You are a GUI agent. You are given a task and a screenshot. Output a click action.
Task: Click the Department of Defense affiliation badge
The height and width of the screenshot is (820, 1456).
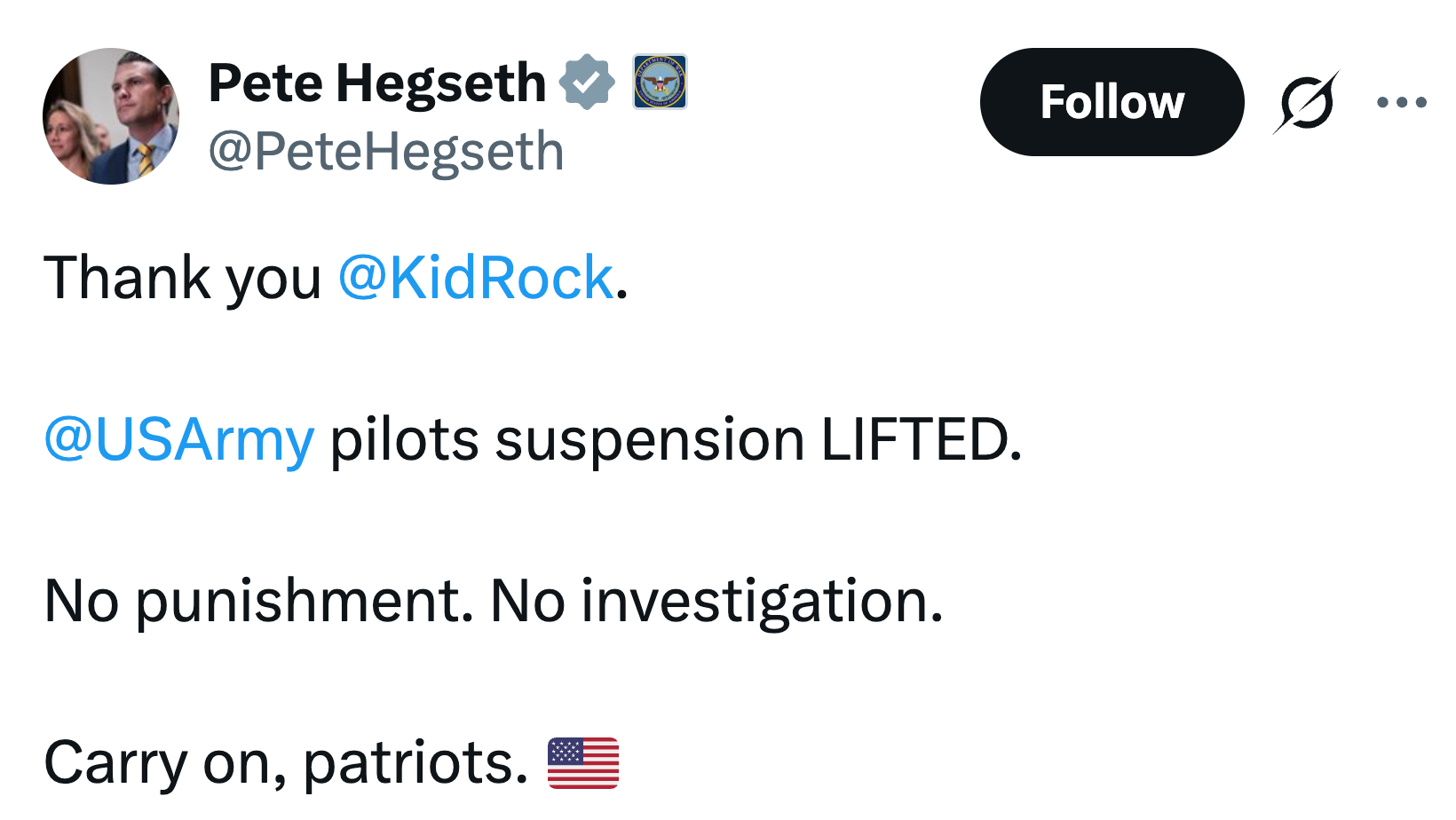coord(658,82)
